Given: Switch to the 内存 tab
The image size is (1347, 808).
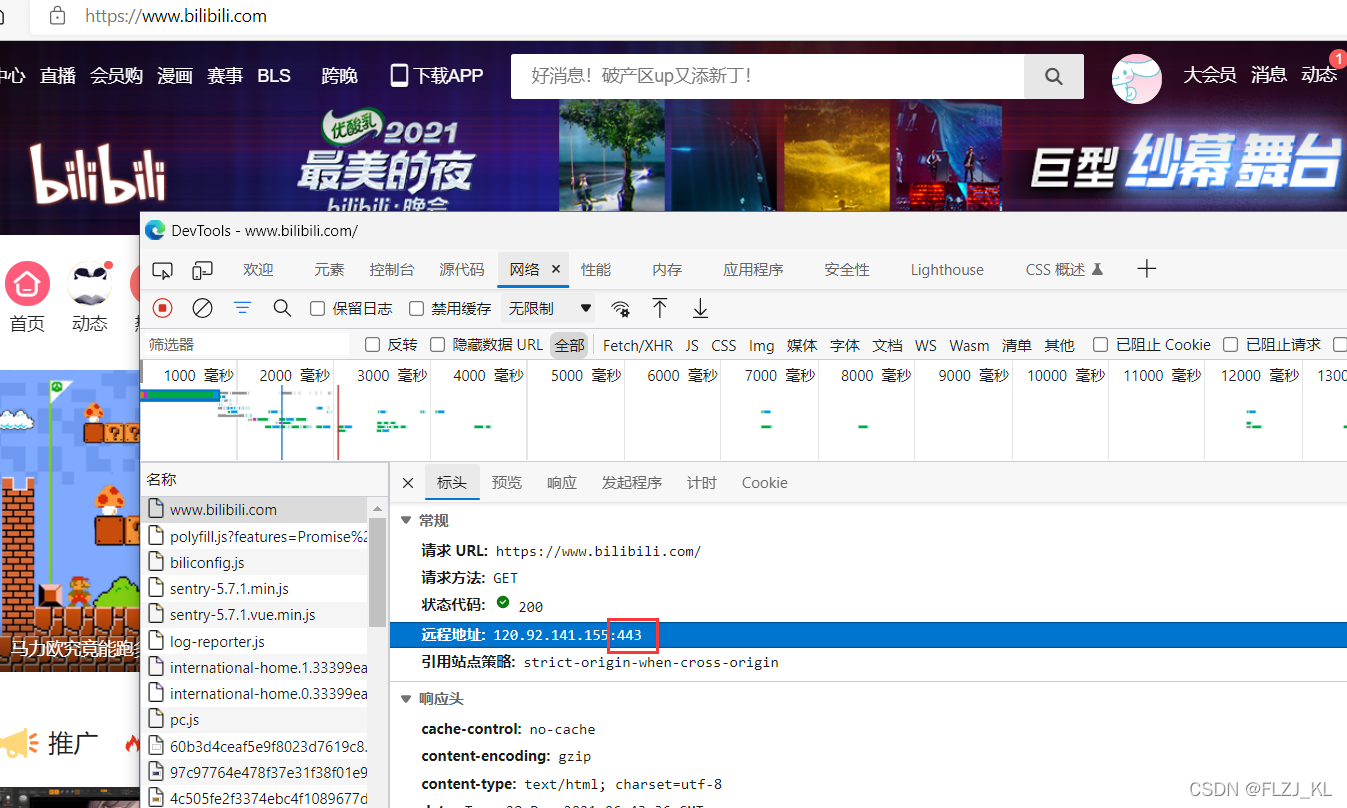Looking at the screenshot, I should coord(667,270).
